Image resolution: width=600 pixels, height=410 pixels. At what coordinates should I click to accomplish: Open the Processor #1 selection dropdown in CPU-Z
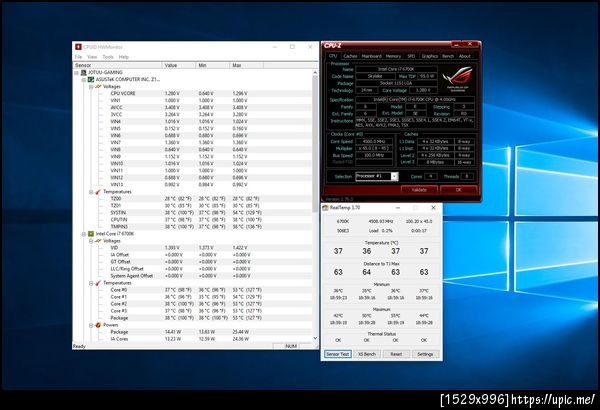click(394, 176)
